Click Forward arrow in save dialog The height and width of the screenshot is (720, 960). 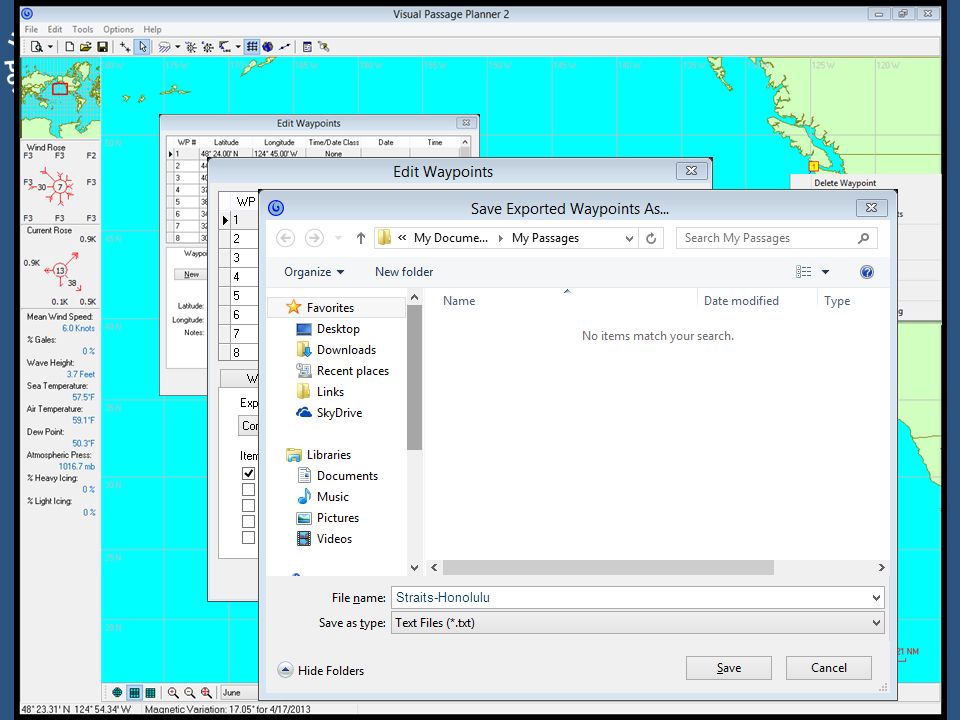[x=314, y=238]
